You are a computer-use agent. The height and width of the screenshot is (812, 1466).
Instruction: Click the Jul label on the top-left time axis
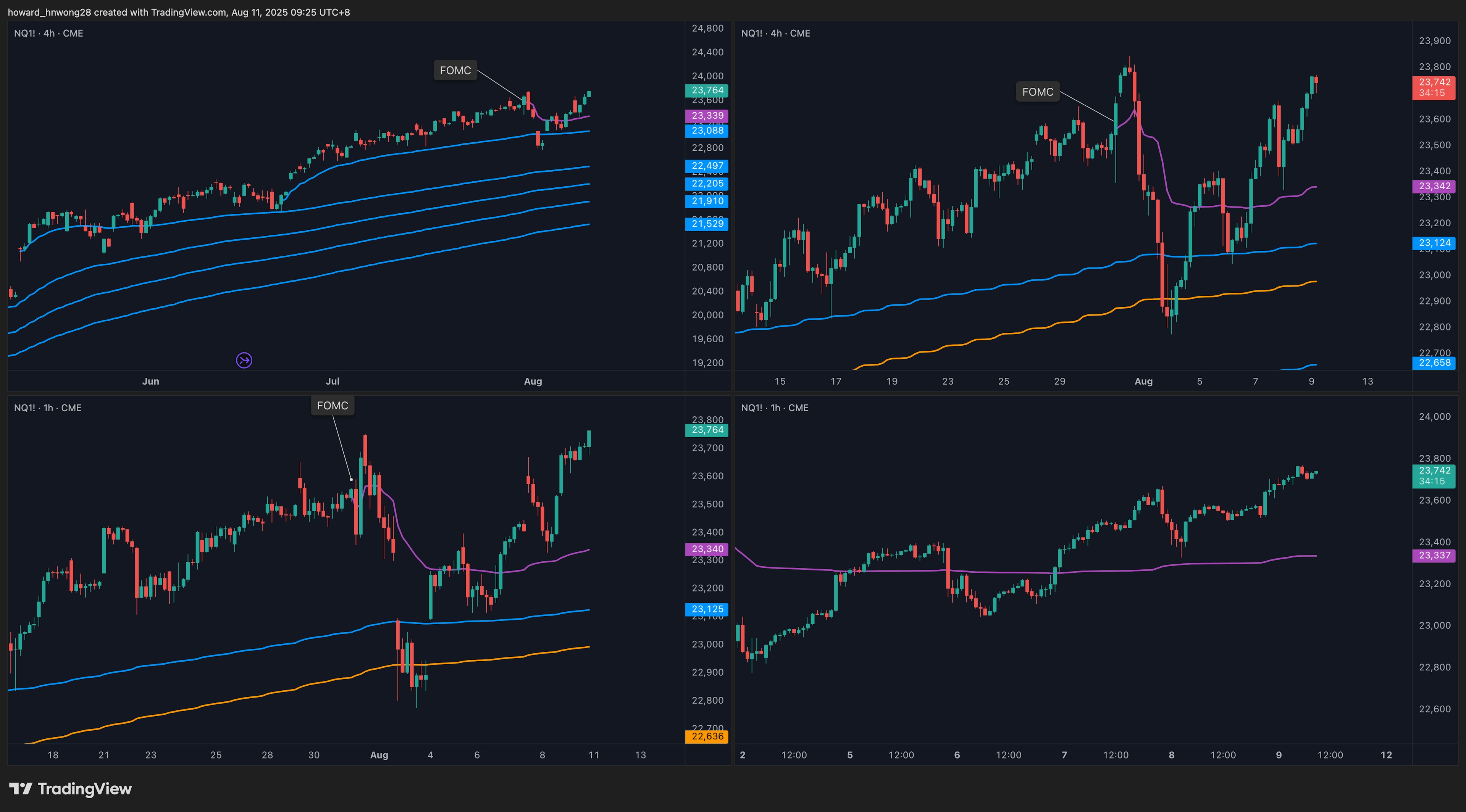pyautogui.click(x=333, y=381)
